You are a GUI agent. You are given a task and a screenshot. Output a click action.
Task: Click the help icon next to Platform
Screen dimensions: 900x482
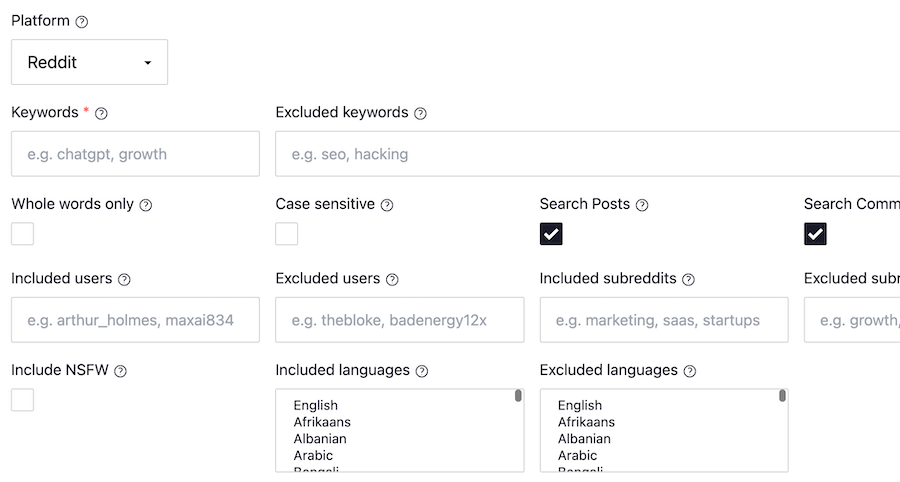coord(82,22)
